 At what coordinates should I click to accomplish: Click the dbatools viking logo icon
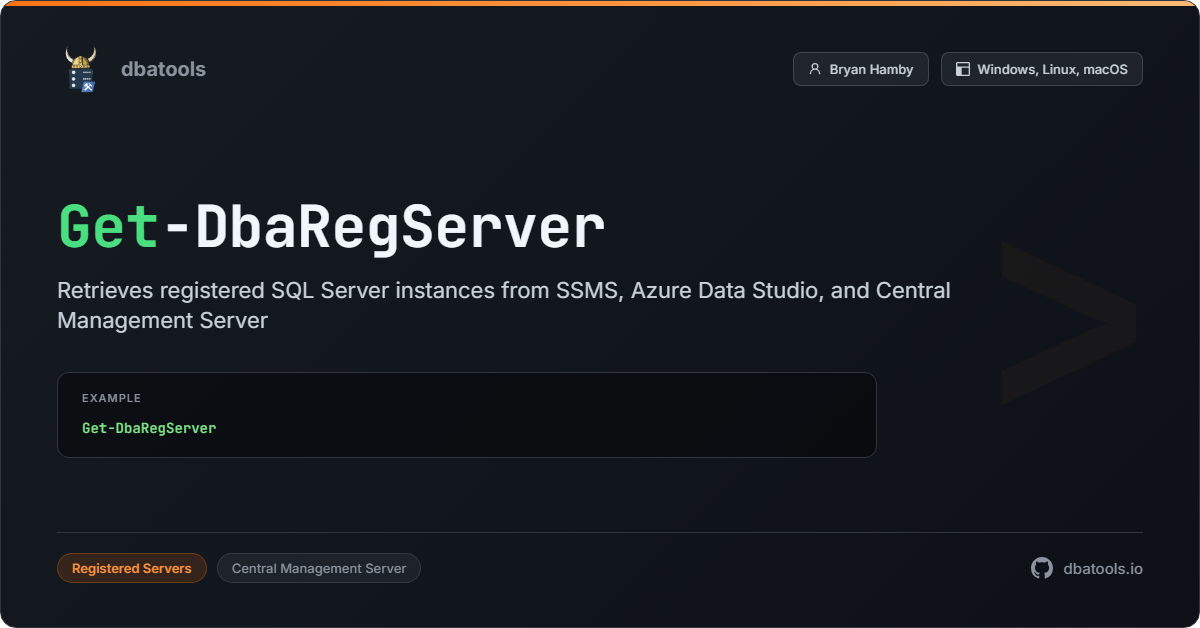pyautogui.click(x=81, y=69)
